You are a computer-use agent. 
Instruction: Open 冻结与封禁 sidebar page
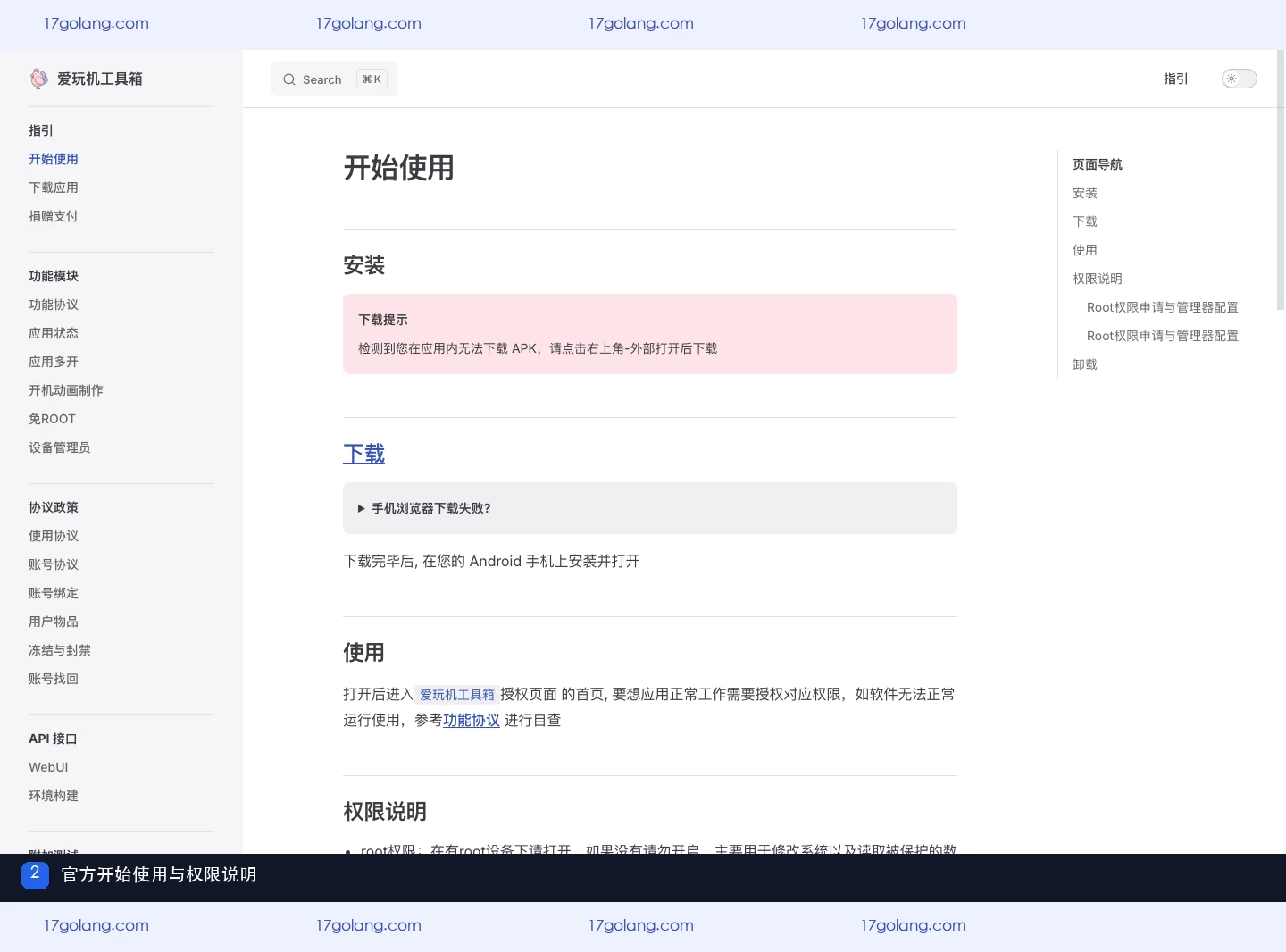click(x=60, y=650)
